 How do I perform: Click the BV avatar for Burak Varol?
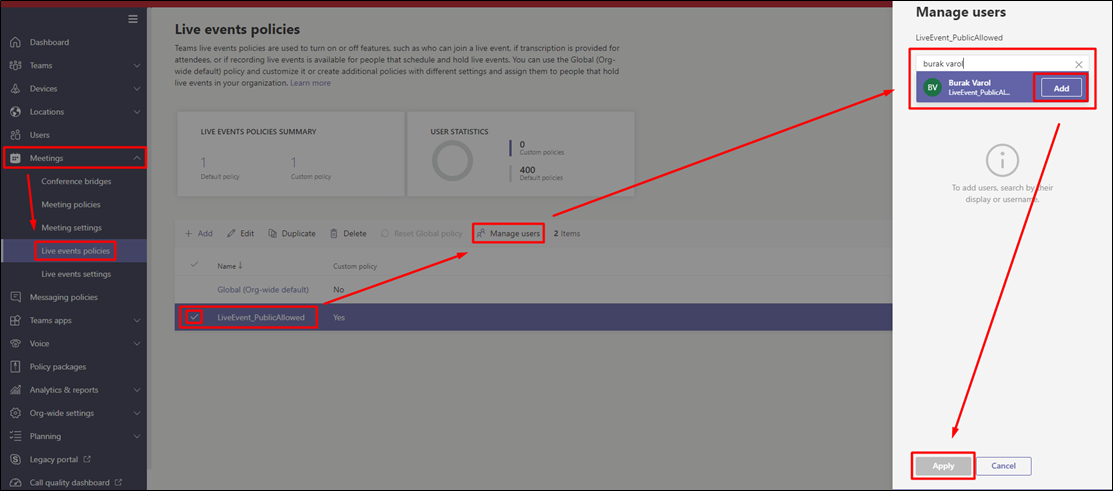tap(932, 88)
